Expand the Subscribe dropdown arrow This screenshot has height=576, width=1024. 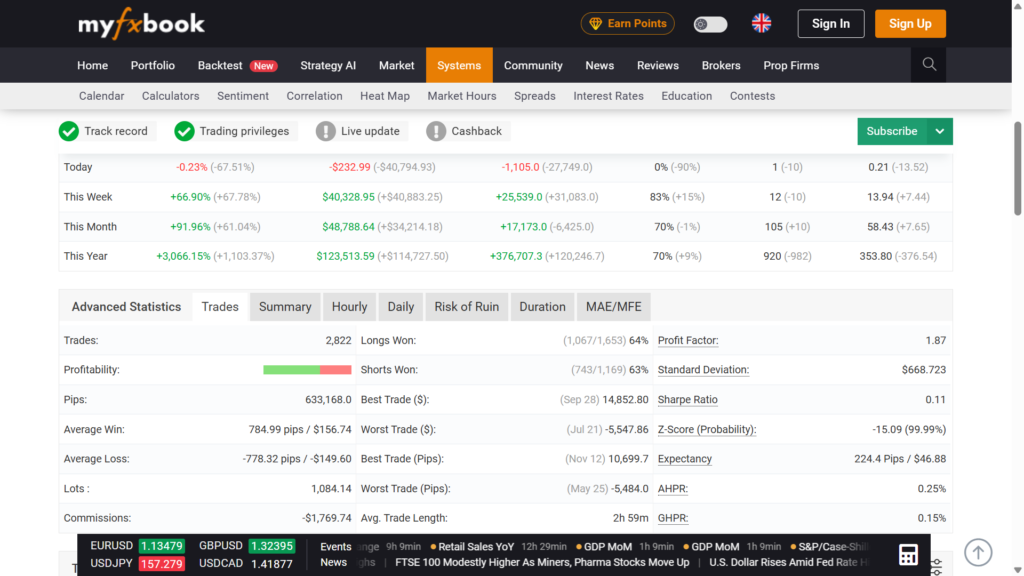click(x=939, y=131)
